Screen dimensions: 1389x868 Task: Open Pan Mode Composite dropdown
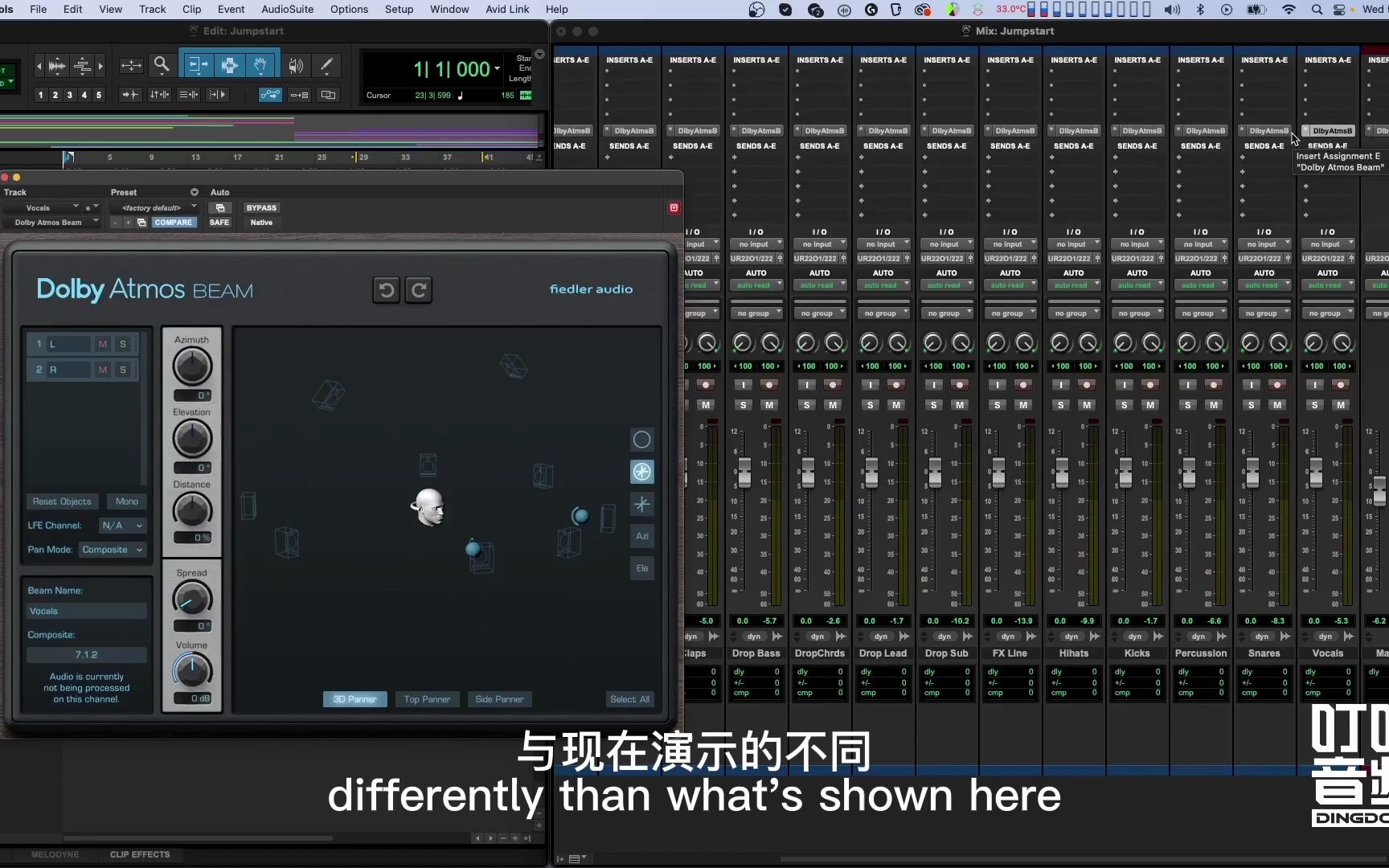click(113, 550)
